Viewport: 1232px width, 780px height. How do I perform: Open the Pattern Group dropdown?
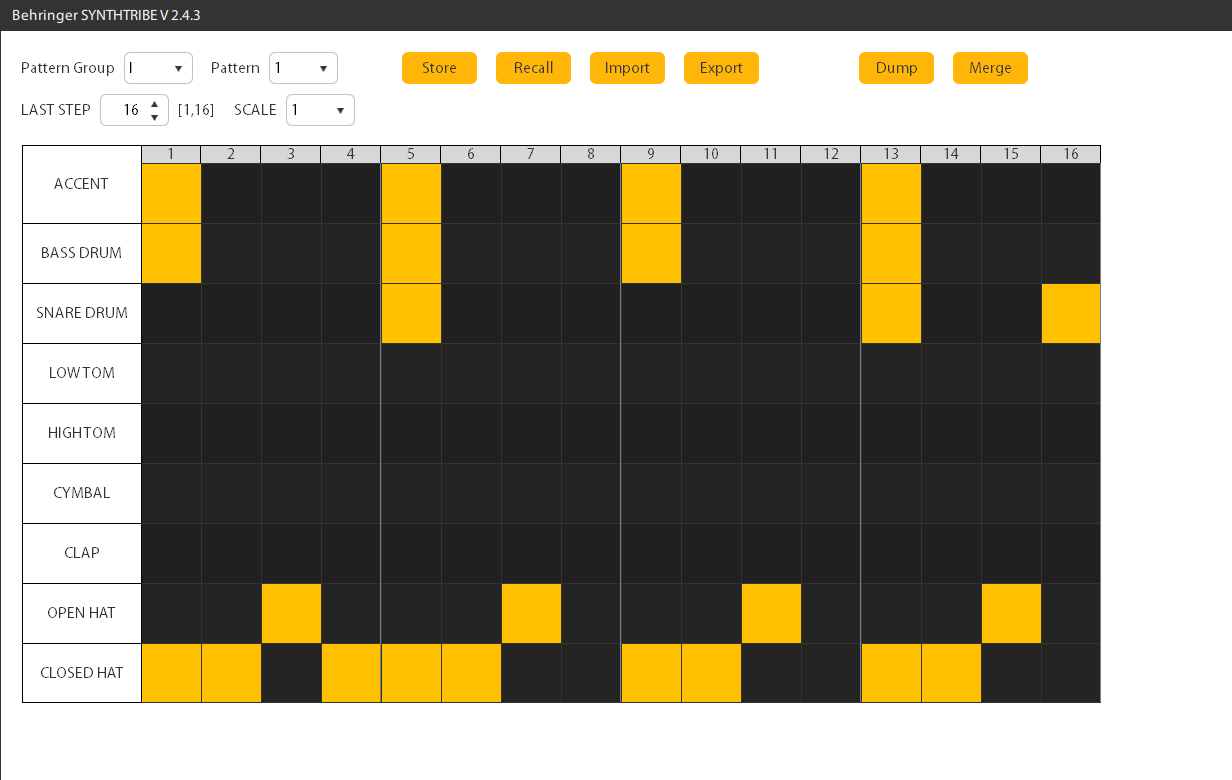158,68
